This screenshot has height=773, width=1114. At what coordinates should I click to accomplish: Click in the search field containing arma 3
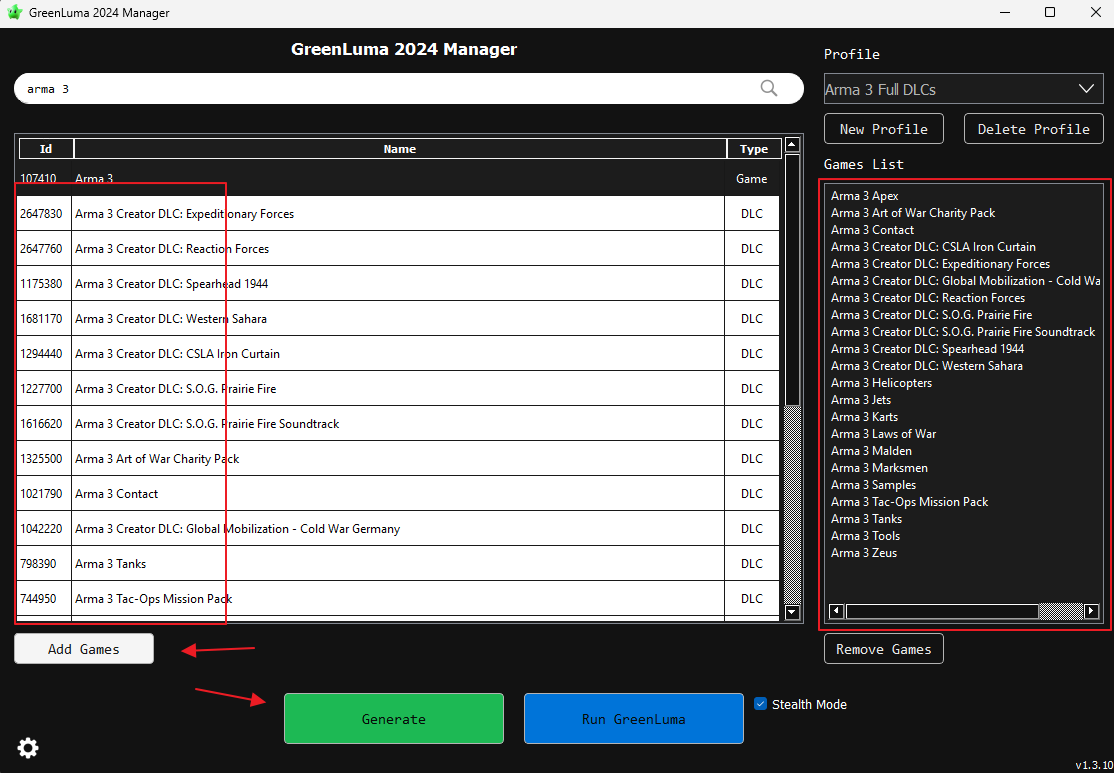(x=390, y=88)
